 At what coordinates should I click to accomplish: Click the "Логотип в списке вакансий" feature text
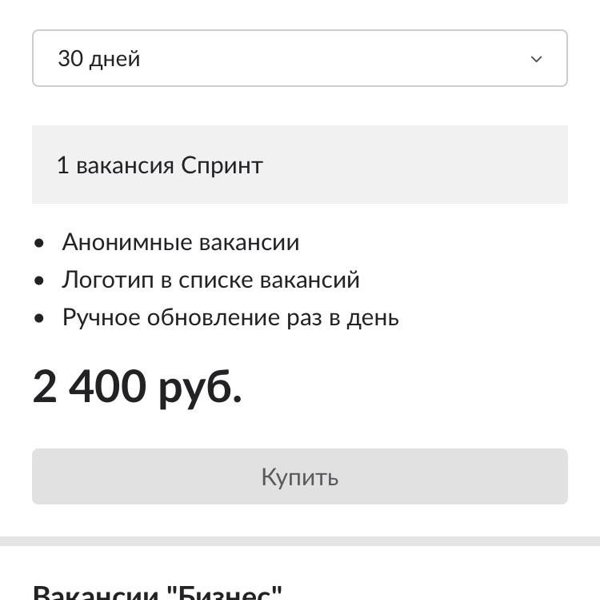coord(210,280)
